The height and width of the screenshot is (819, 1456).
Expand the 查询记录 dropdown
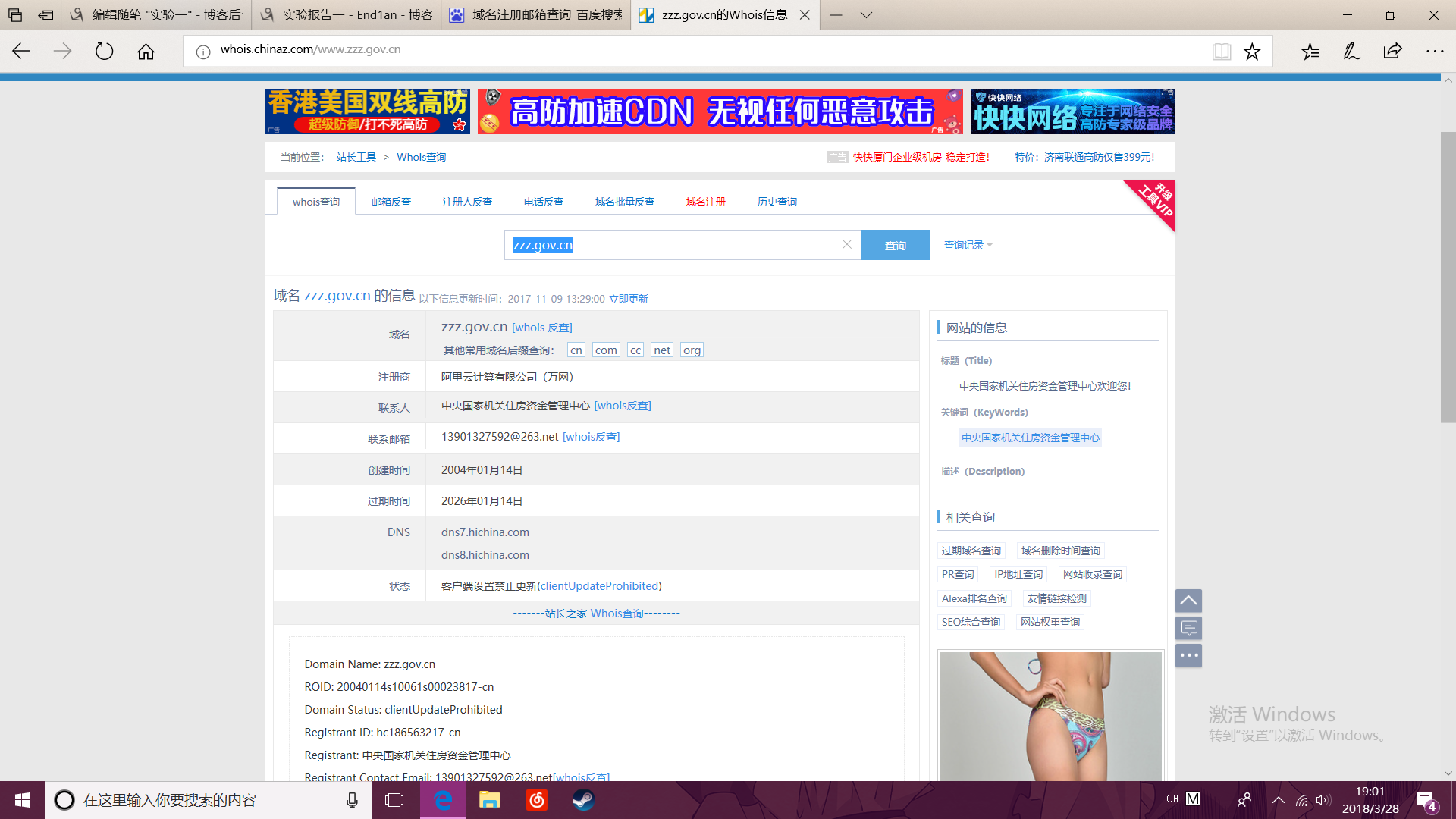click(x=968, y=245)
